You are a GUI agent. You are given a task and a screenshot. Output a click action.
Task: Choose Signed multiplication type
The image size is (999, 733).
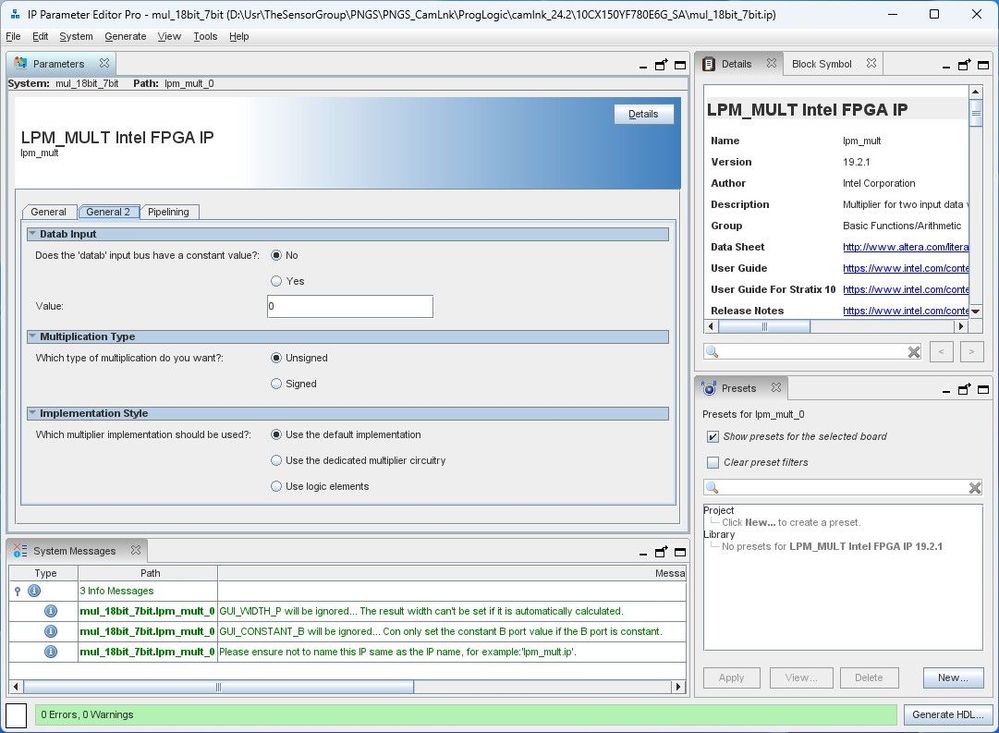(x=276, y=384)
